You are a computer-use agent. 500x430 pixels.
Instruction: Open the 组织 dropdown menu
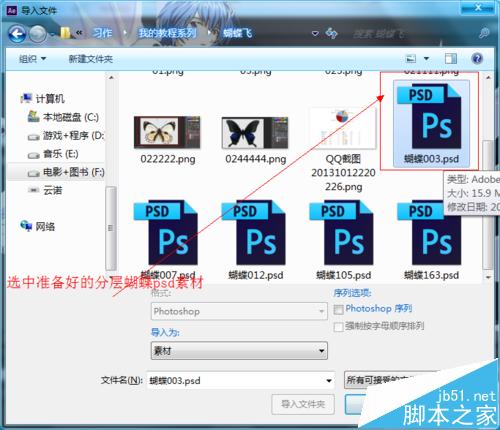point(32,59)
